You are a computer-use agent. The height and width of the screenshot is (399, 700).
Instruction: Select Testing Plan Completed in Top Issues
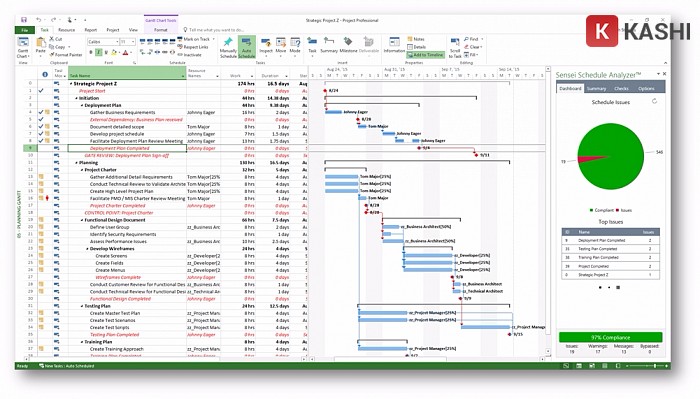610,249
